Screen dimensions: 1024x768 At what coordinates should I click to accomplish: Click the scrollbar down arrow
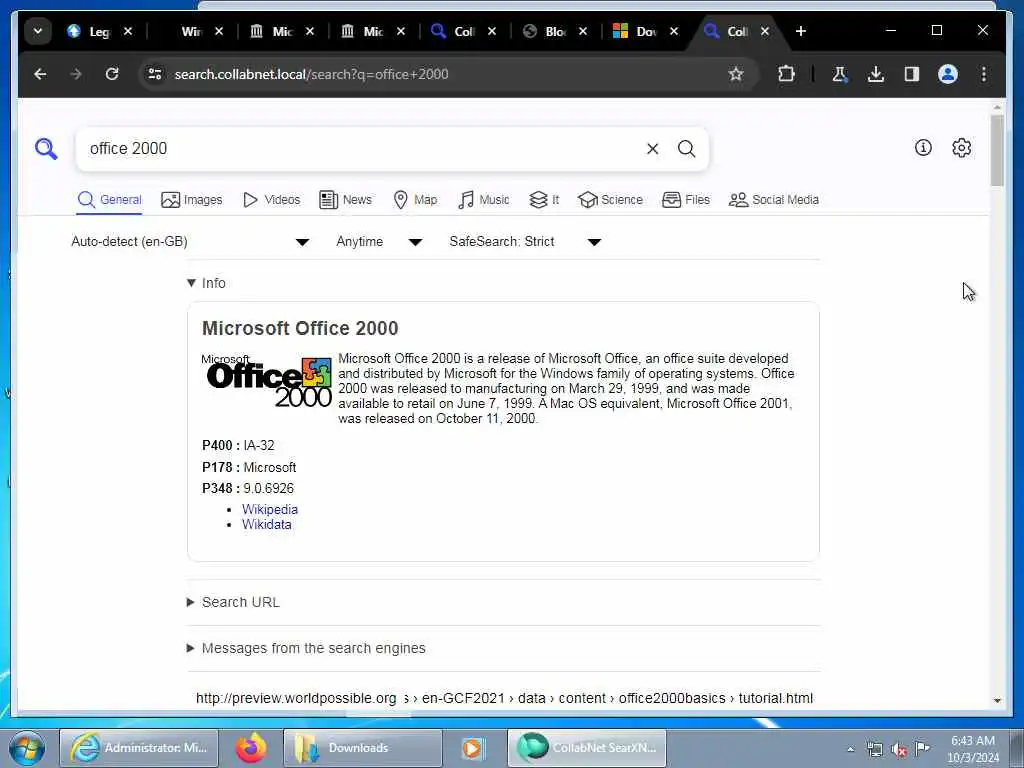click(997, 700)
